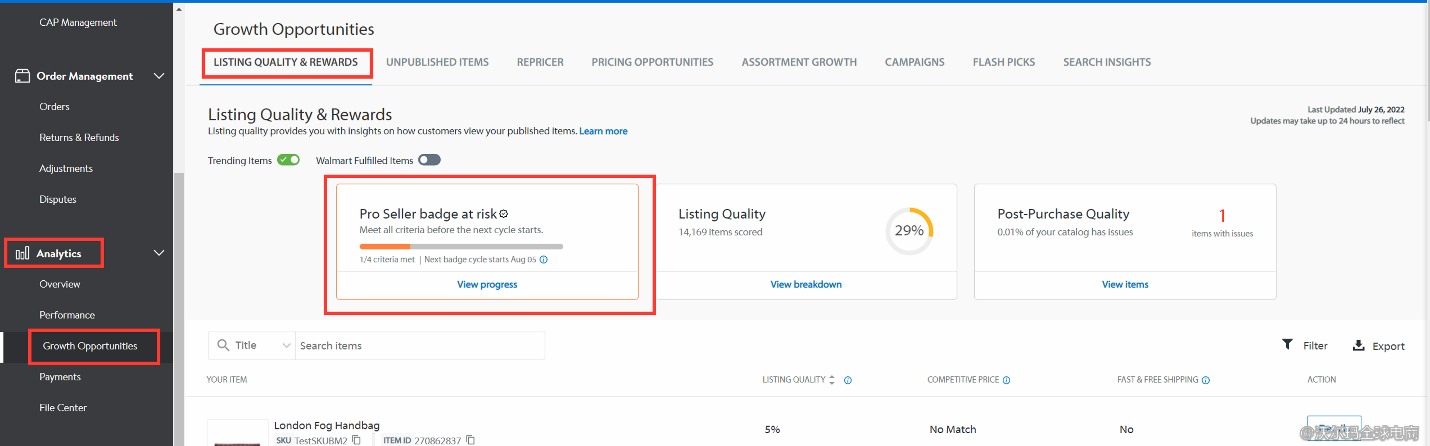
Task: Click the Fast & Free Shipping info icon
Action: point(1207,380)
